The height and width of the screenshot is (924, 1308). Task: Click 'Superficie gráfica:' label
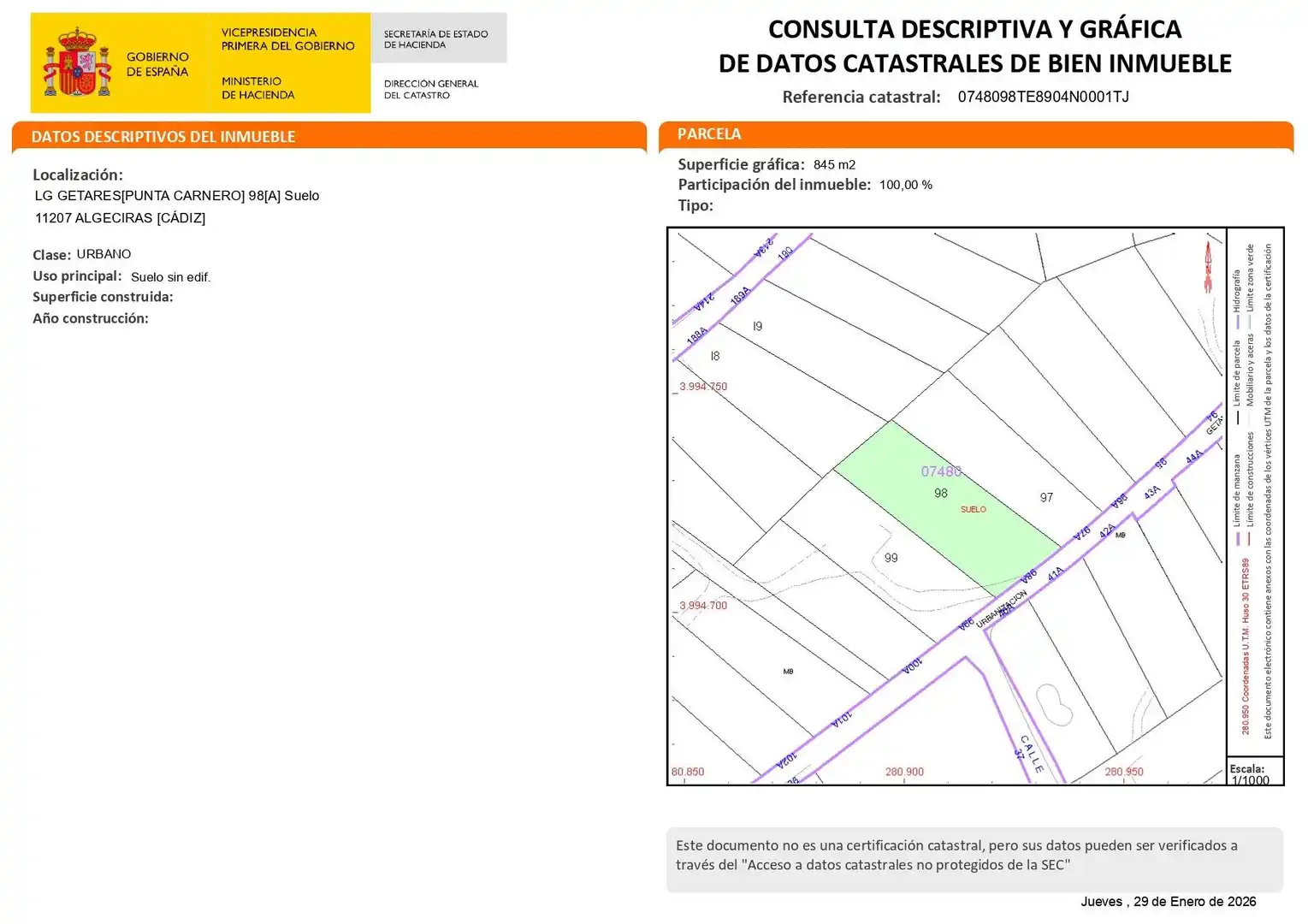tap(741, 164)
